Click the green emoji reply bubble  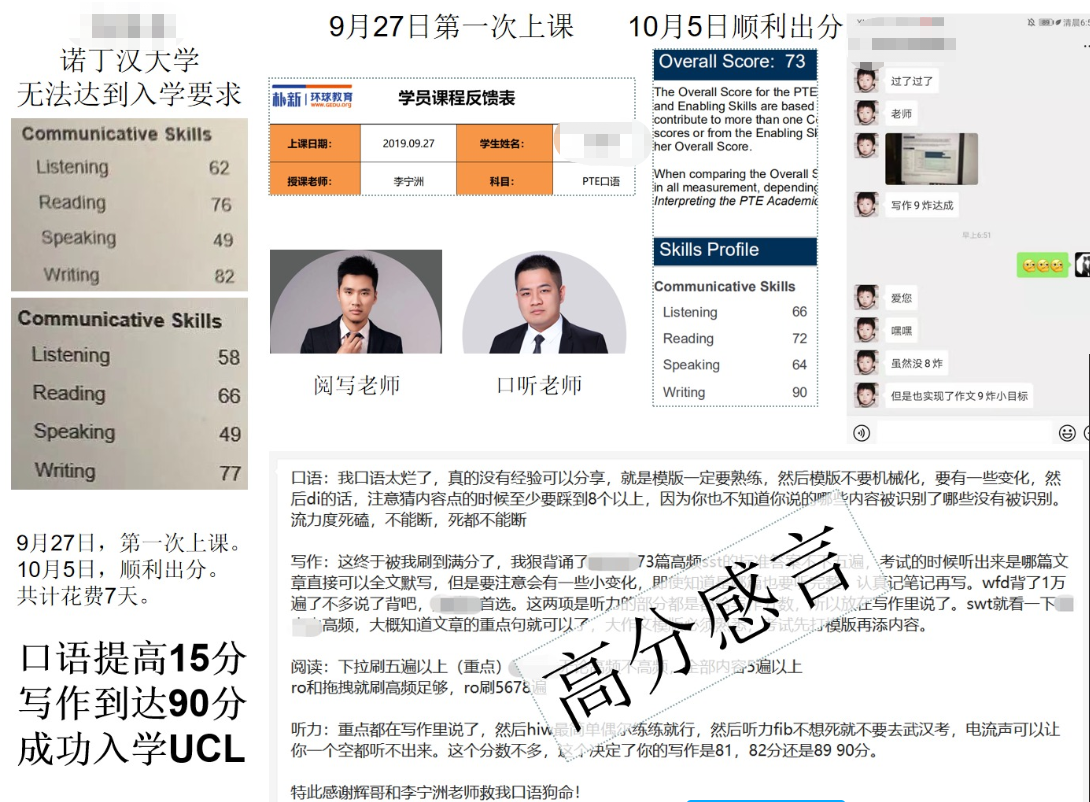point(1042,265)
